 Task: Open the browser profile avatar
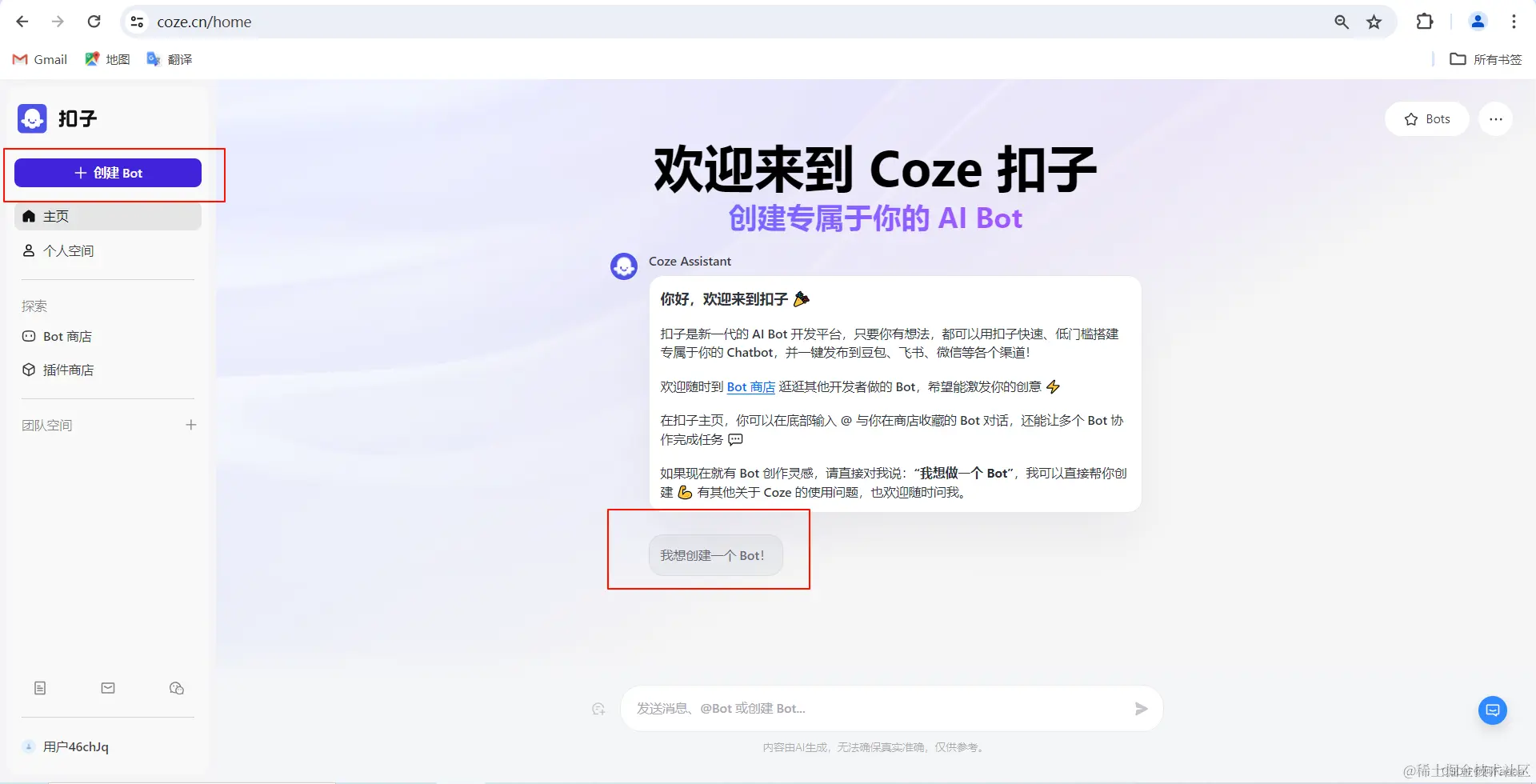click(1478, 22)
